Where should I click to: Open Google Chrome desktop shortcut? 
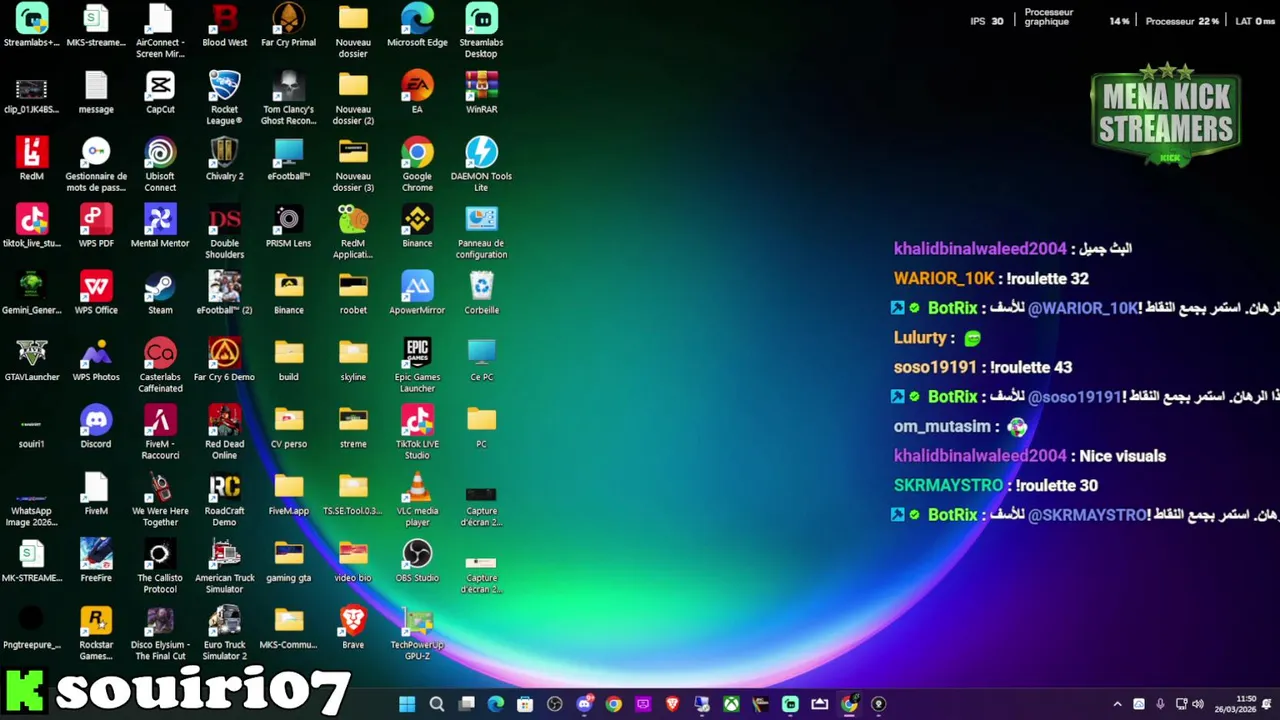pyautogui.click(x=417, y=166)
